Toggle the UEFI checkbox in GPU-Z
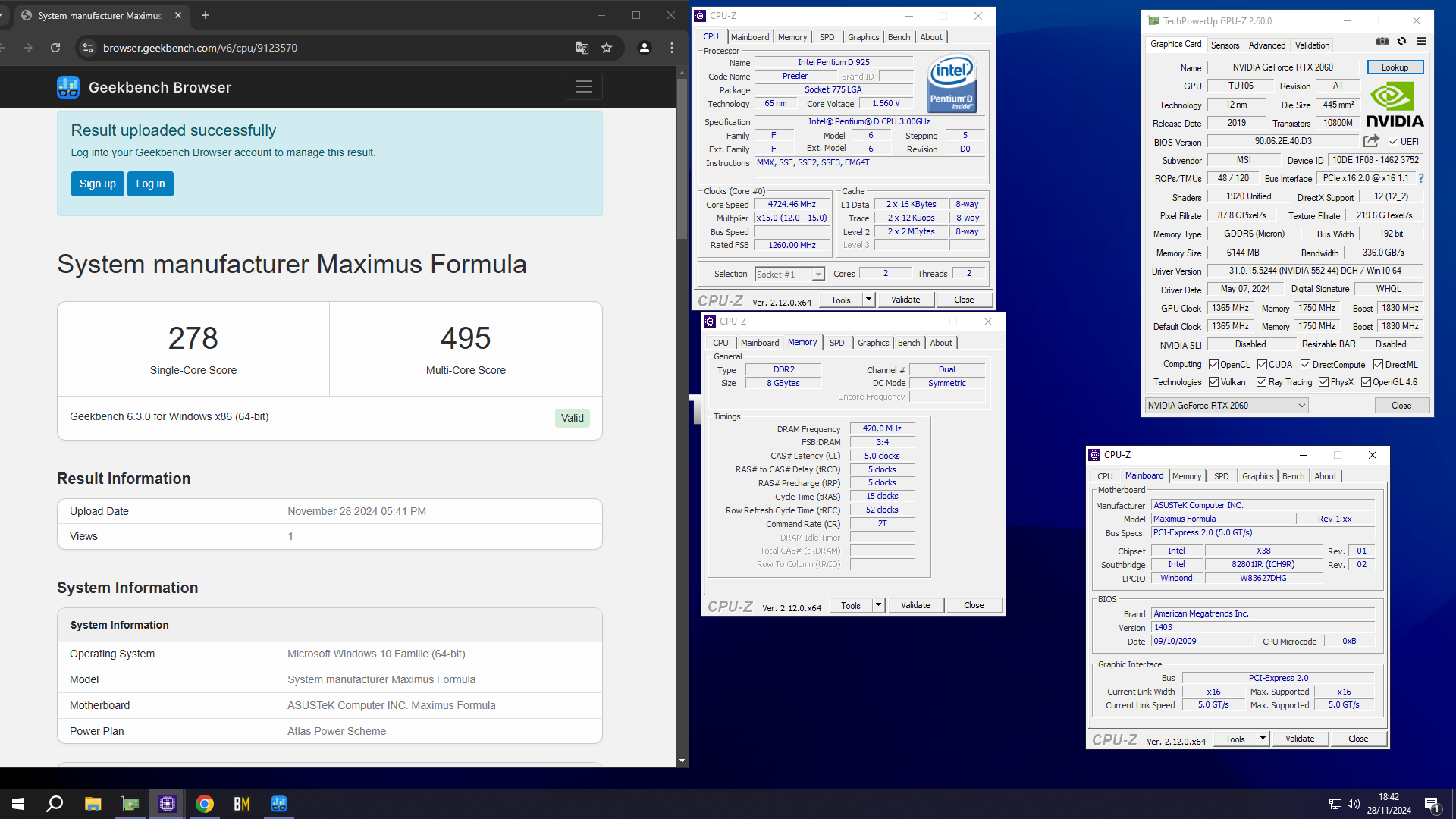 (x=1393, y=142)
